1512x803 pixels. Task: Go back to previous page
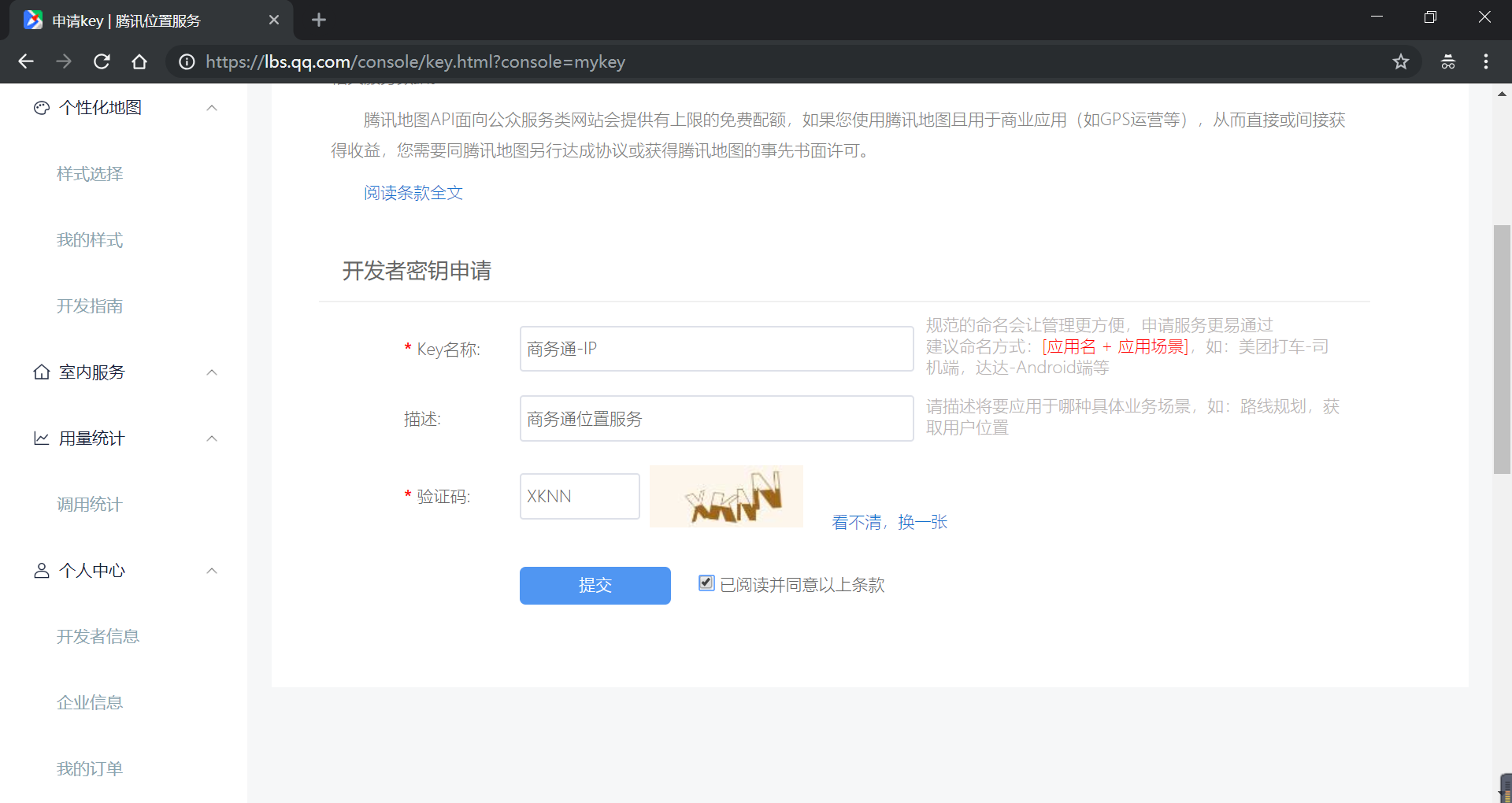point(26,61)
